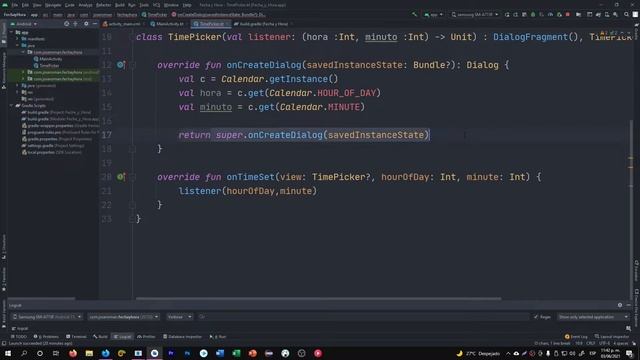Click the override gutter icon on line 20
The height and width of the screenshot is (360, 640).
pyautogui.click(x=120, y=177)
